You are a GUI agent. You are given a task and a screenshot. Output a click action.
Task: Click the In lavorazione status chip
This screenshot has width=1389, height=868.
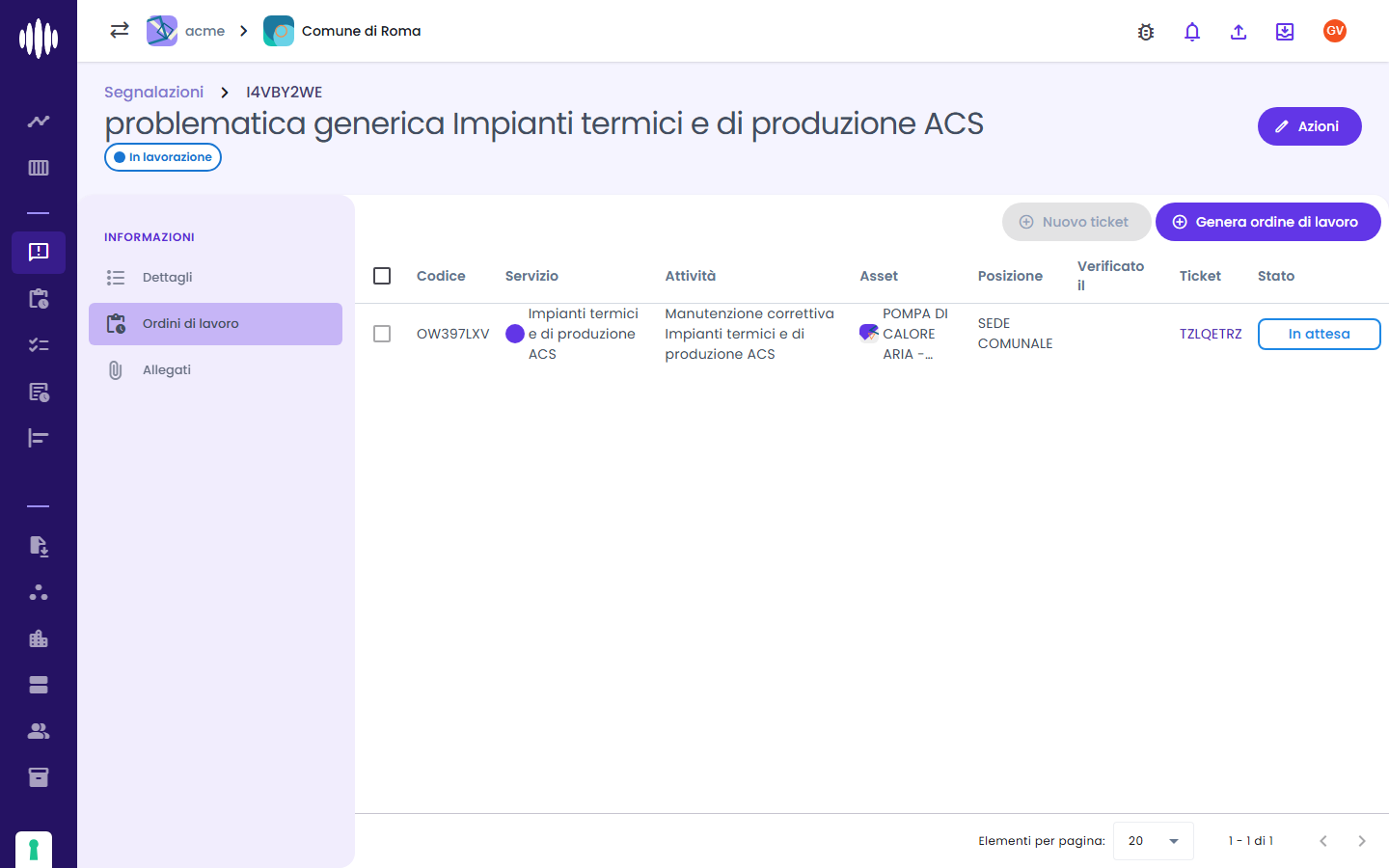pos(163,157)
